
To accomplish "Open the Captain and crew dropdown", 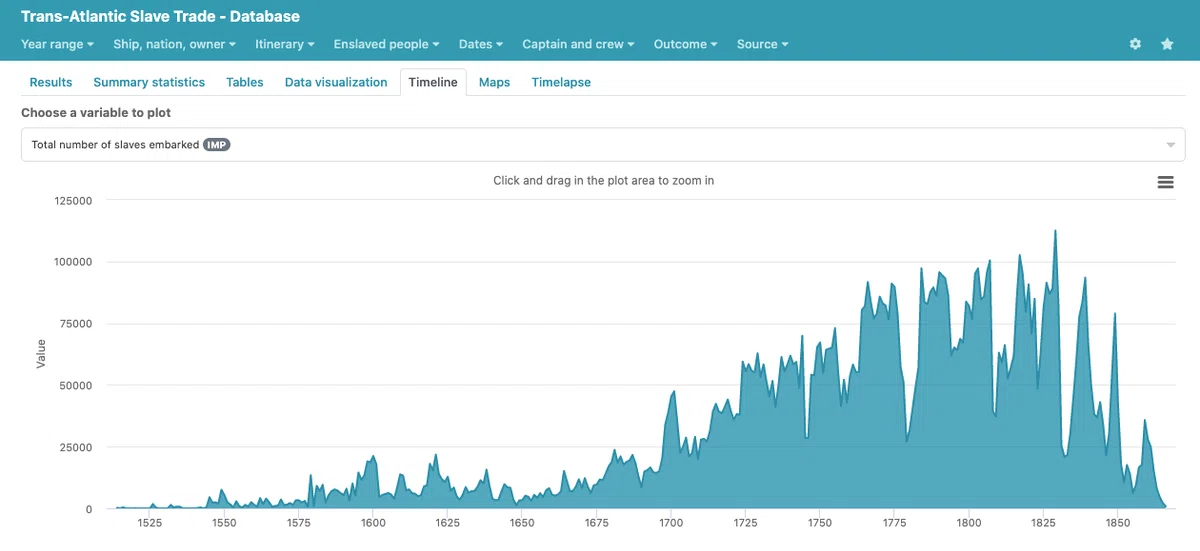I will (578, 44).
